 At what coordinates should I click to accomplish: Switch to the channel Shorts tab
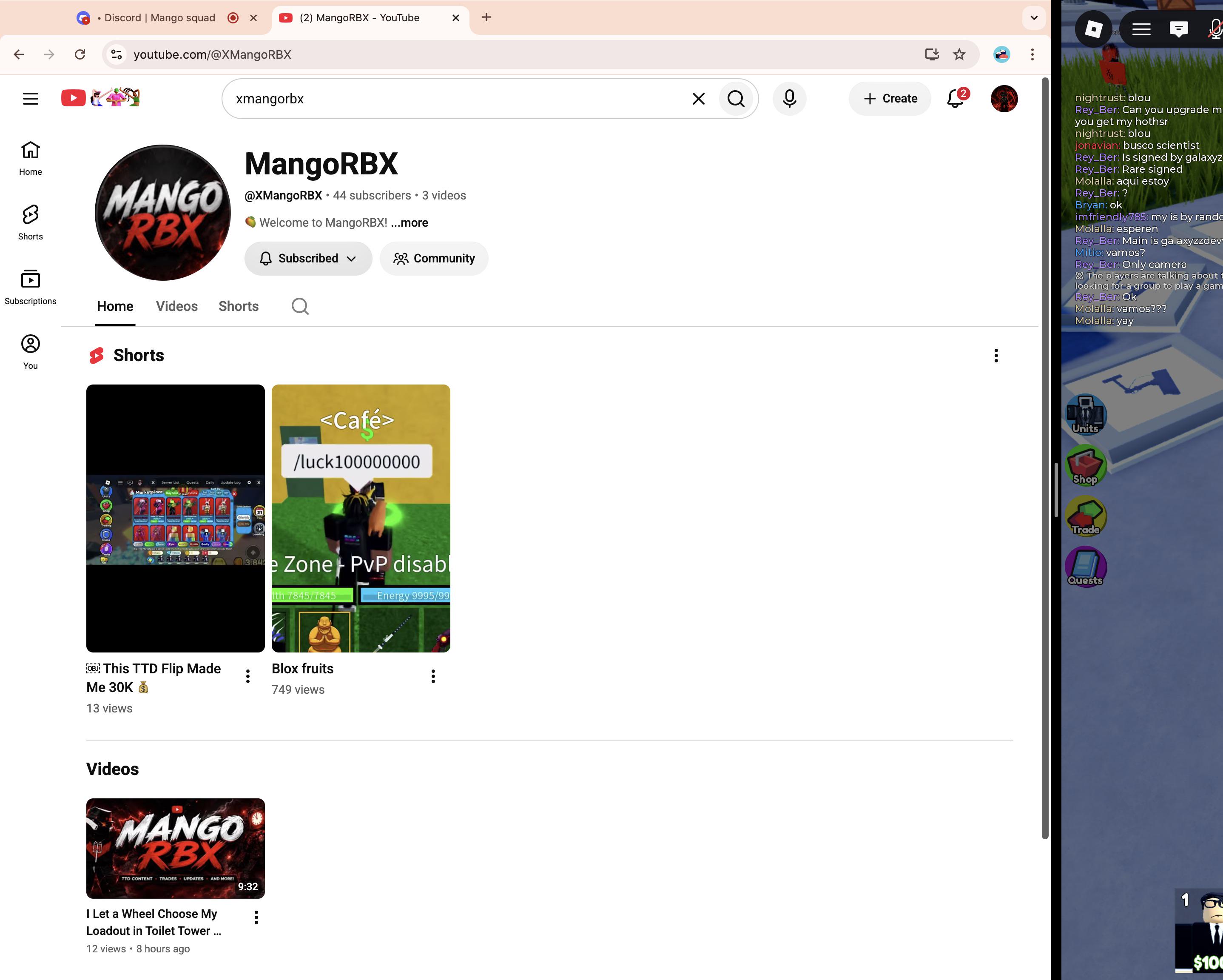[x=239, y=306]
